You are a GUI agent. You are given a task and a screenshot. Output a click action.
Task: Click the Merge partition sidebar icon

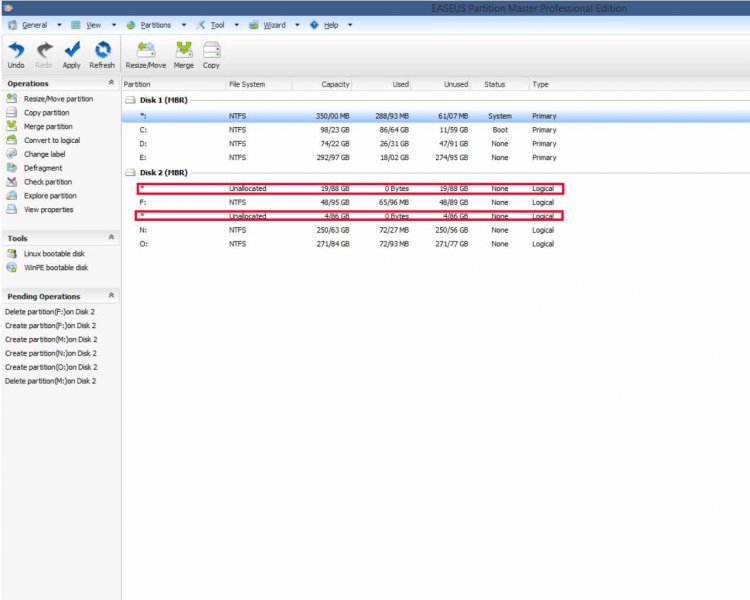coord(11,126)
